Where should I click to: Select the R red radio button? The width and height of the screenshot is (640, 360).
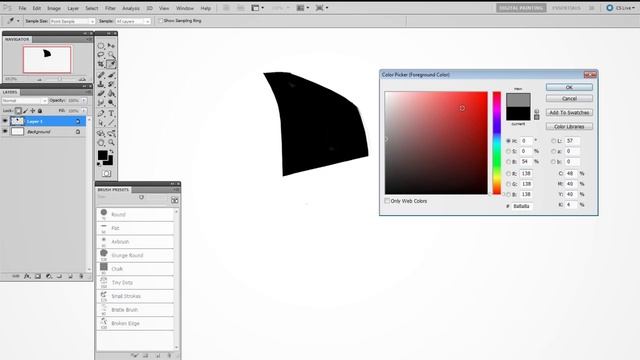point(509,173)
